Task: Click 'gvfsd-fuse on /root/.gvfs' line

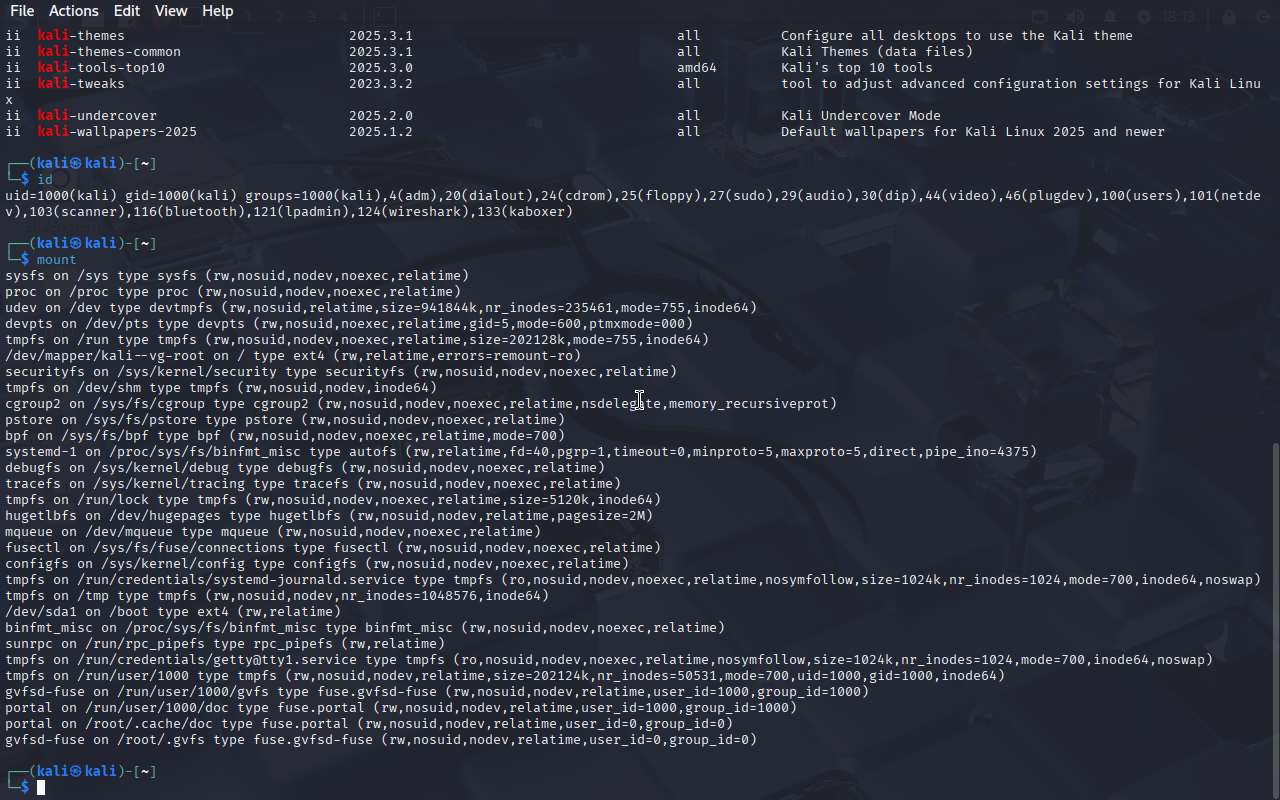Action: (381, 740)
